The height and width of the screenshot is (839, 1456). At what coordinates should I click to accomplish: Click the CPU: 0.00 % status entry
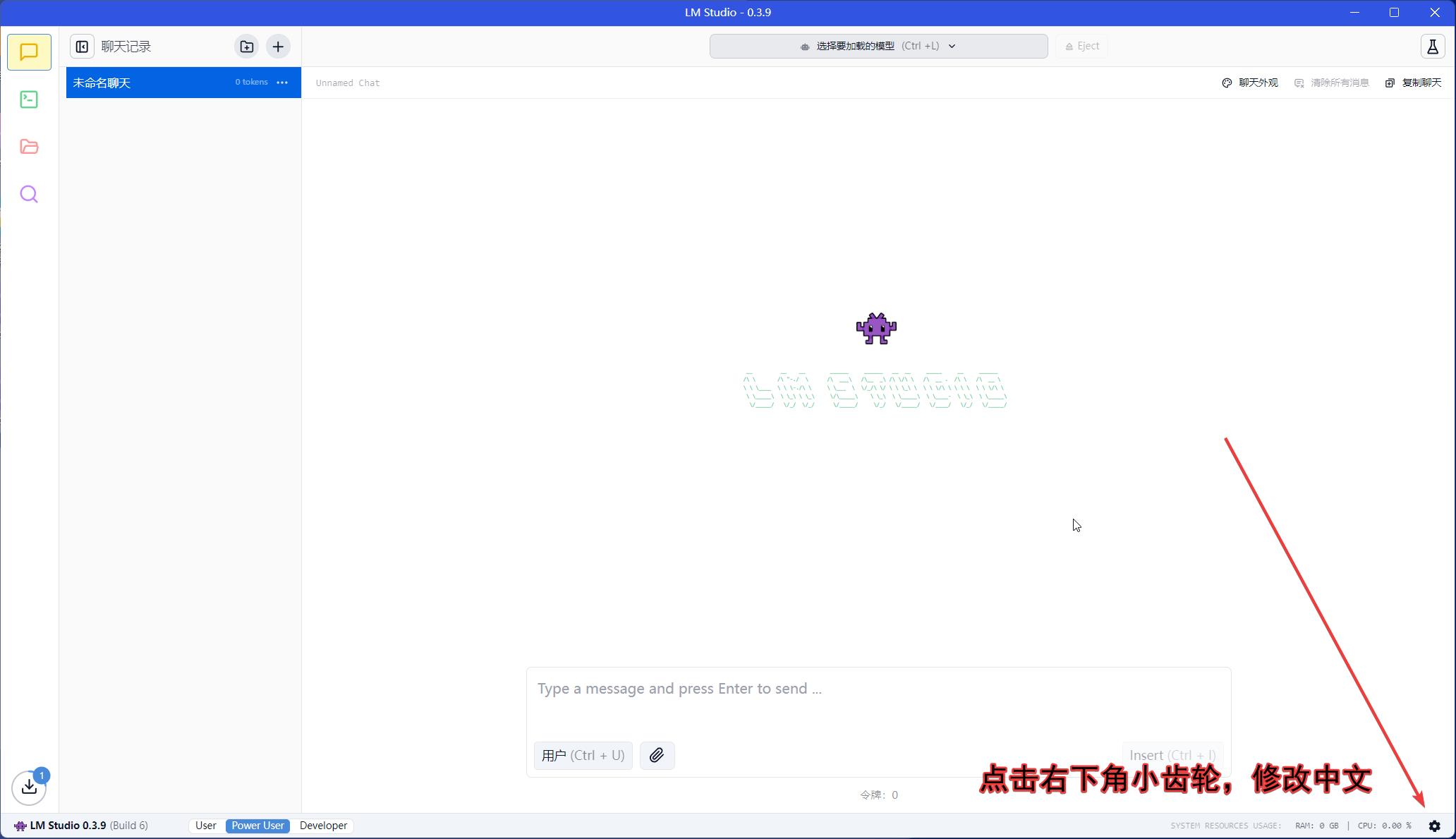[1384, 826]
